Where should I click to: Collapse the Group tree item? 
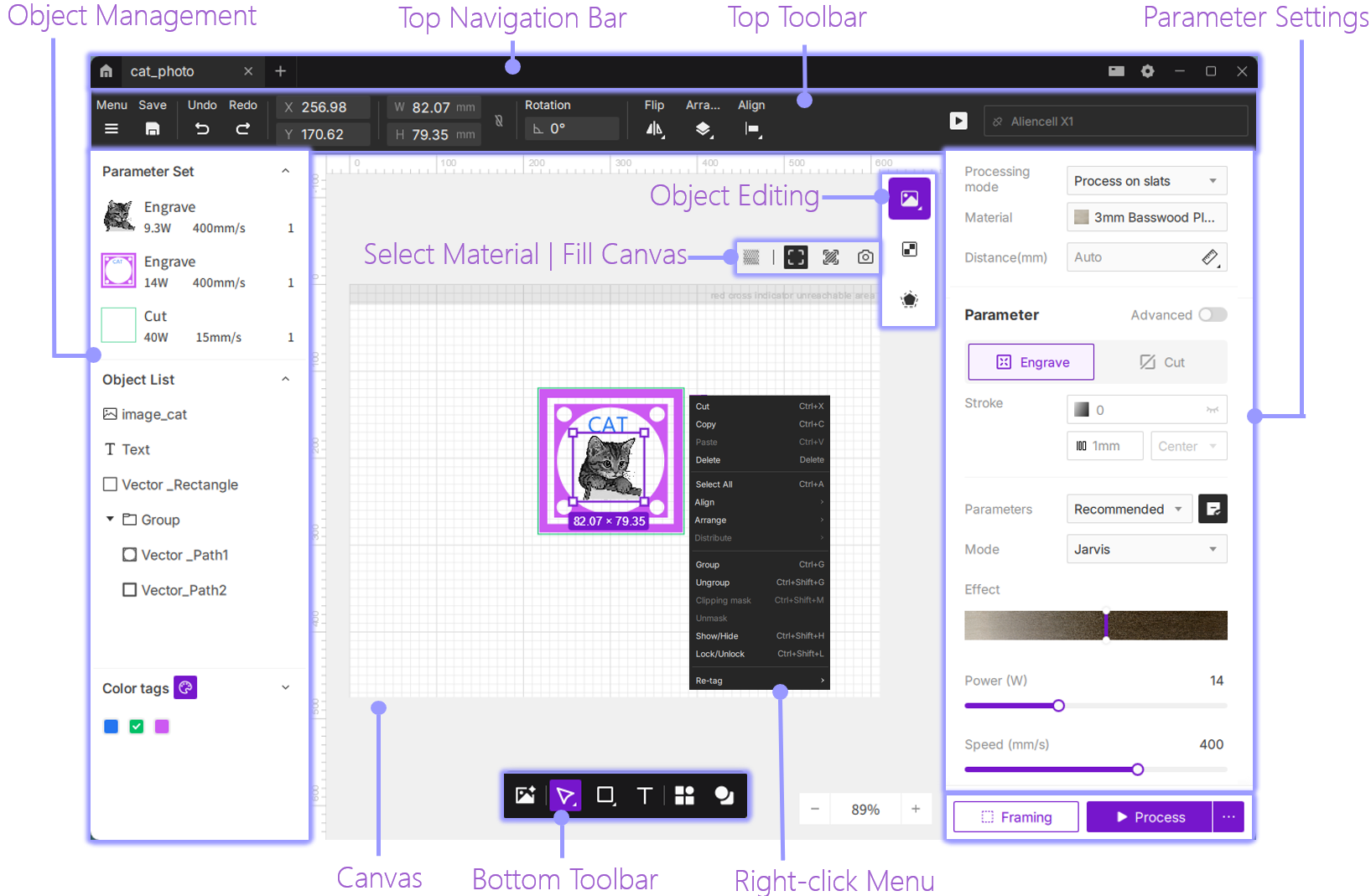tap(110, 520)
